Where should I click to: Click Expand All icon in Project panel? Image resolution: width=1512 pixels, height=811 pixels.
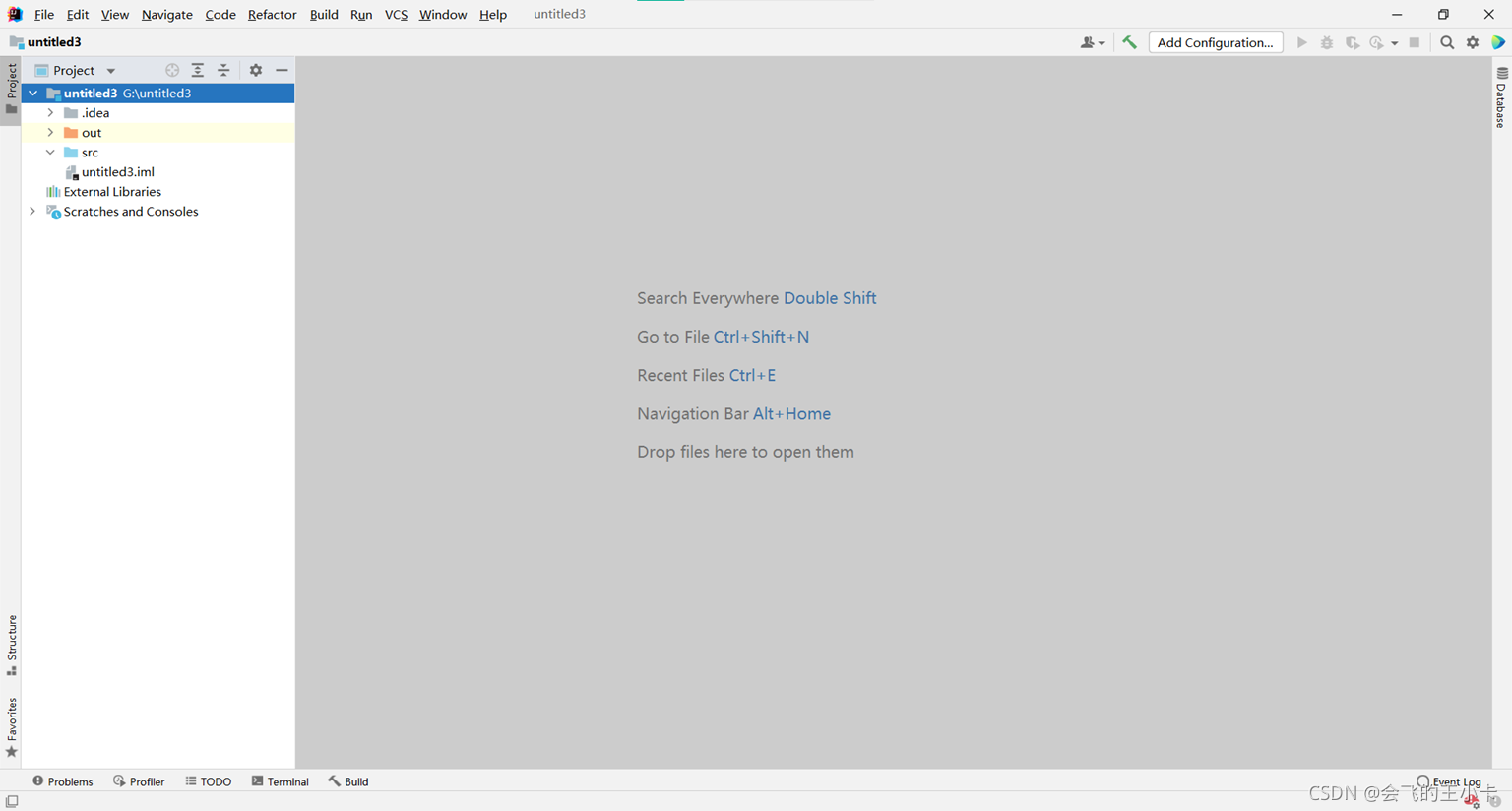[x=198, y=70]
